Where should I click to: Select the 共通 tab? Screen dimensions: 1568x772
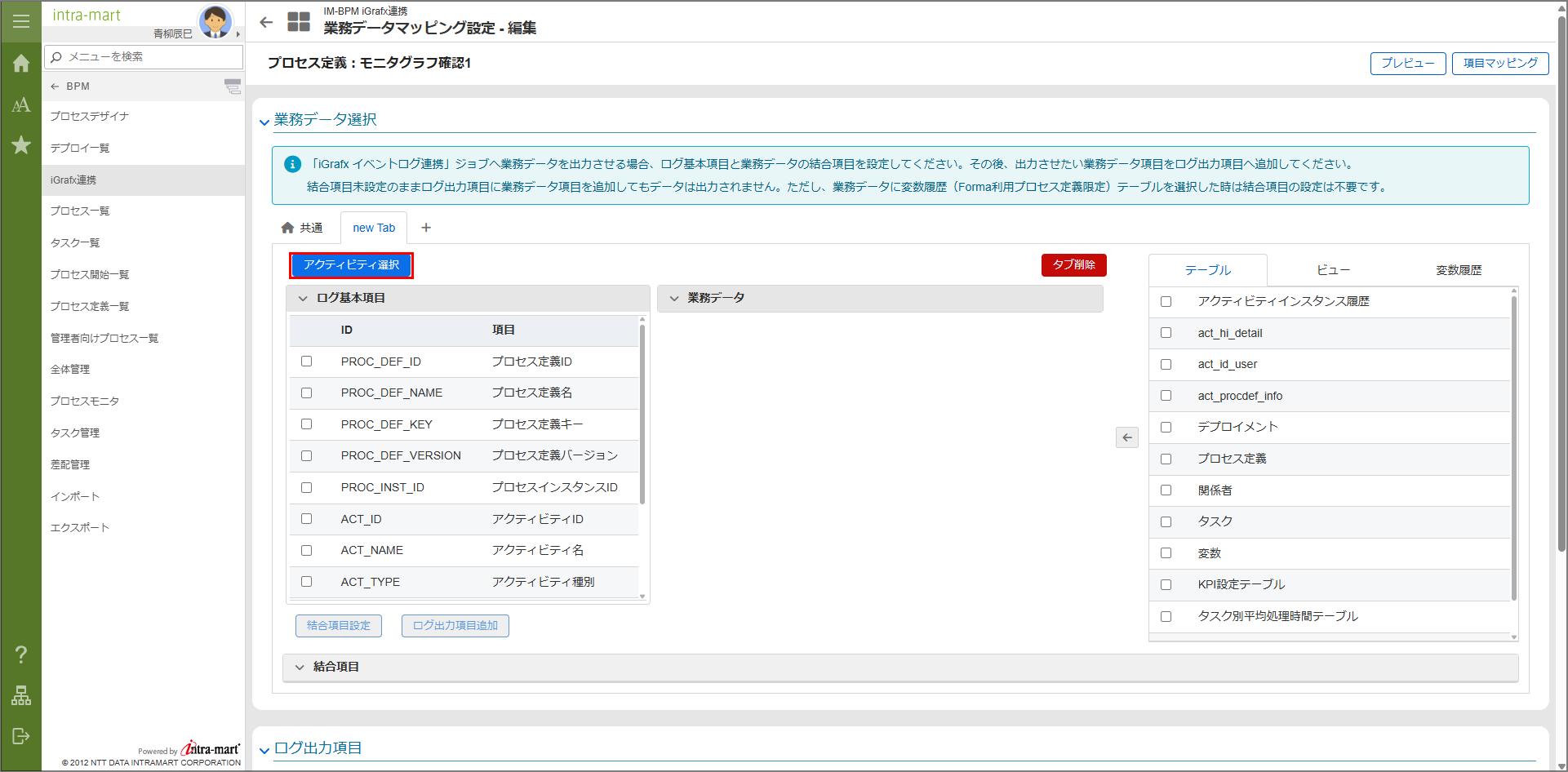[303, 228]
